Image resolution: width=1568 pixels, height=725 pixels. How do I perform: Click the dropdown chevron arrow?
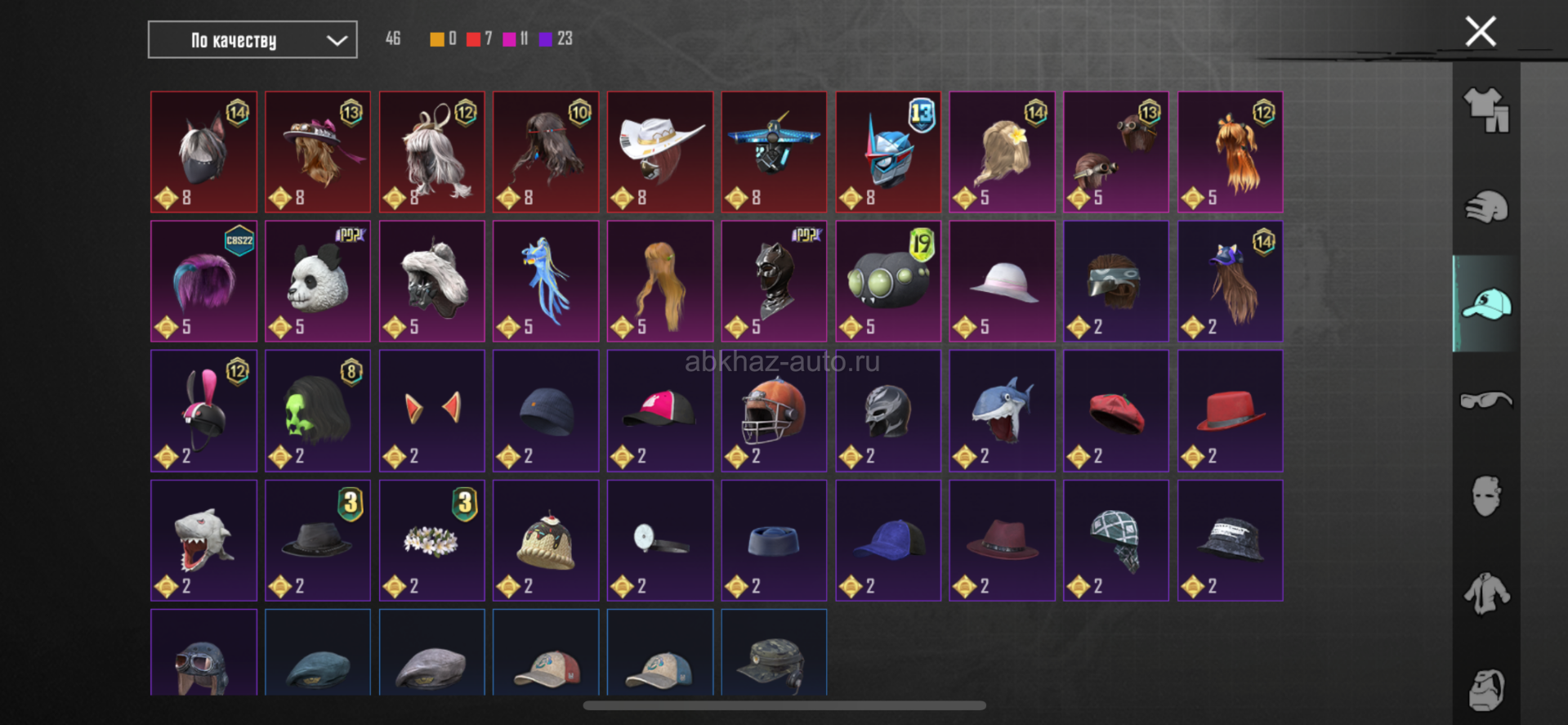click(337, 41)
